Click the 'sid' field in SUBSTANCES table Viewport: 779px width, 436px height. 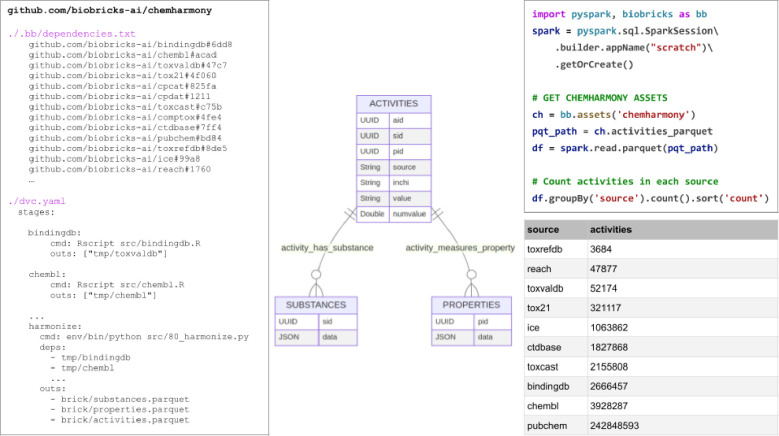click(x=338, y=321)
